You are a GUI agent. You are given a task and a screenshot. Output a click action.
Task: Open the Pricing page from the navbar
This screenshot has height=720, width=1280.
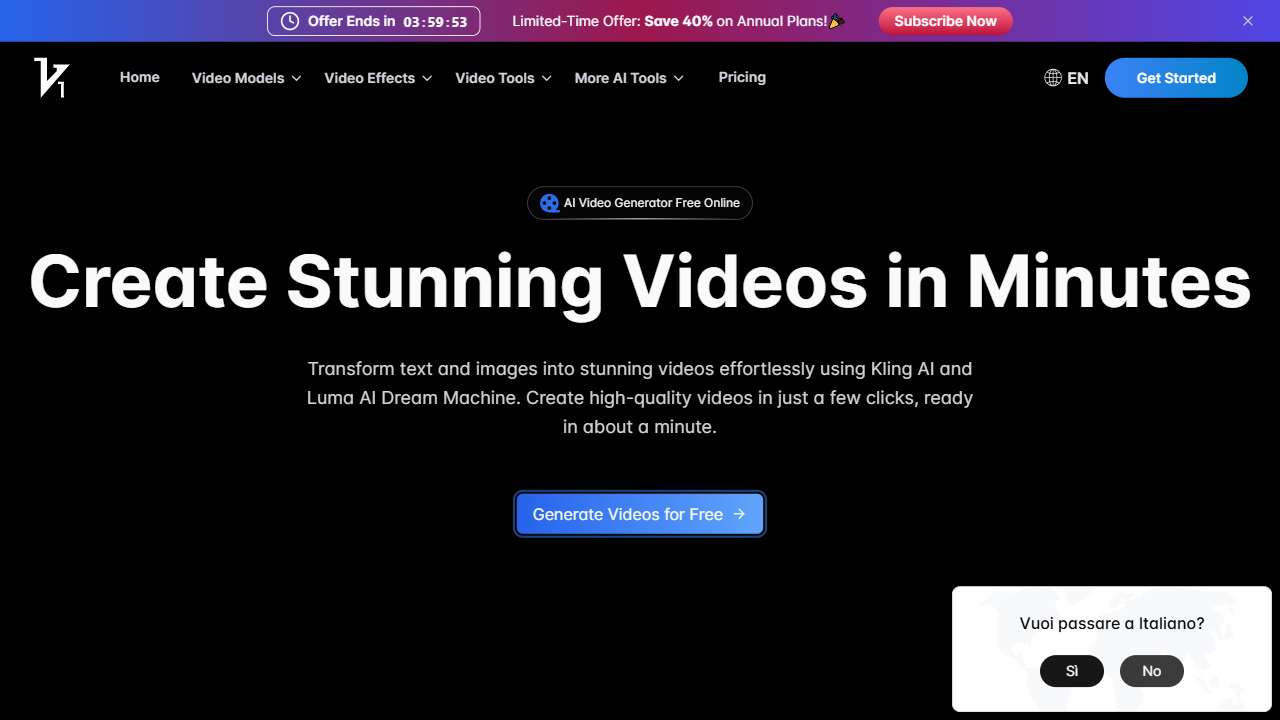click(742, 77)
